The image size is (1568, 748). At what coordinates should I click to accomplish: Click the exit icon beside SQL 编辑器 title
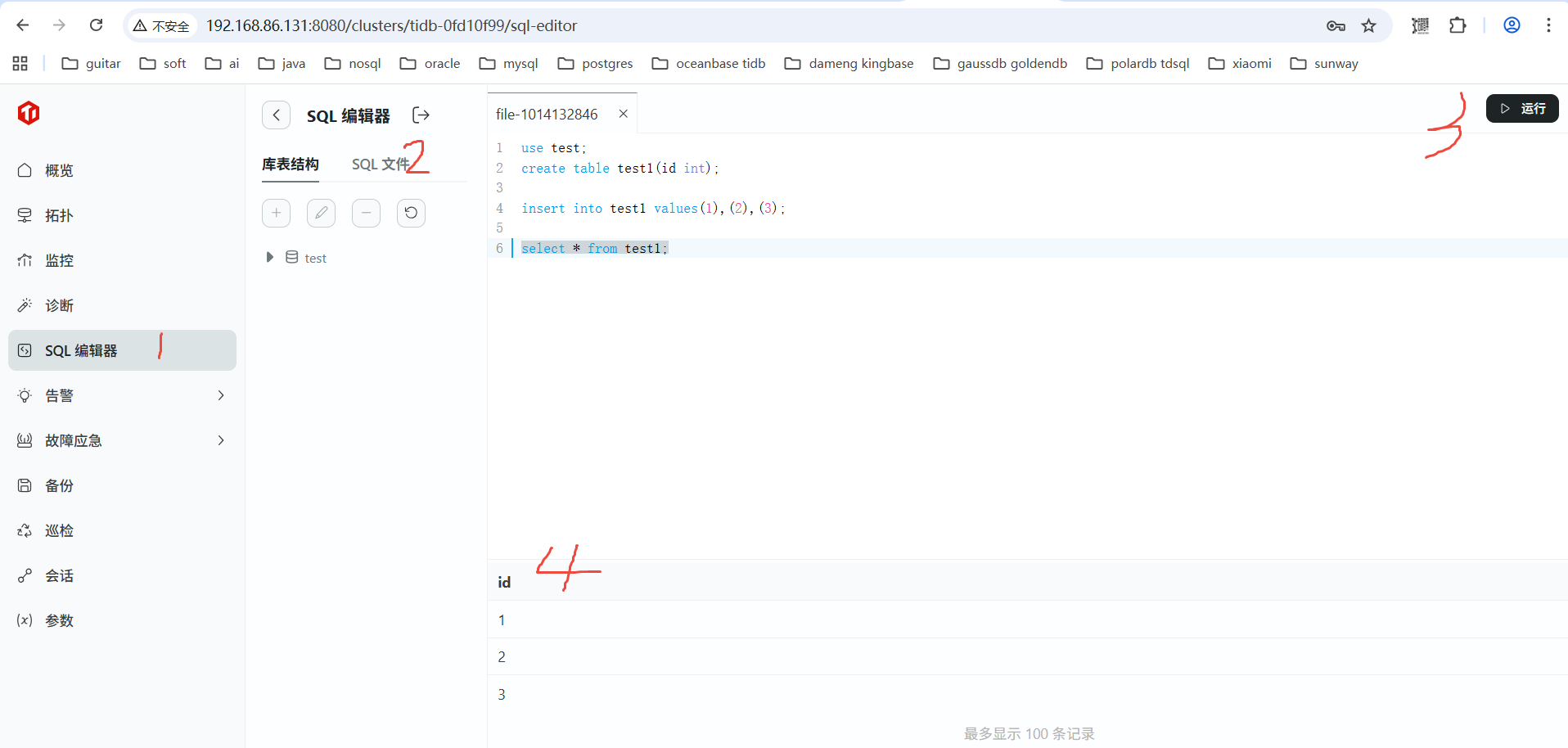coord(421,115)
